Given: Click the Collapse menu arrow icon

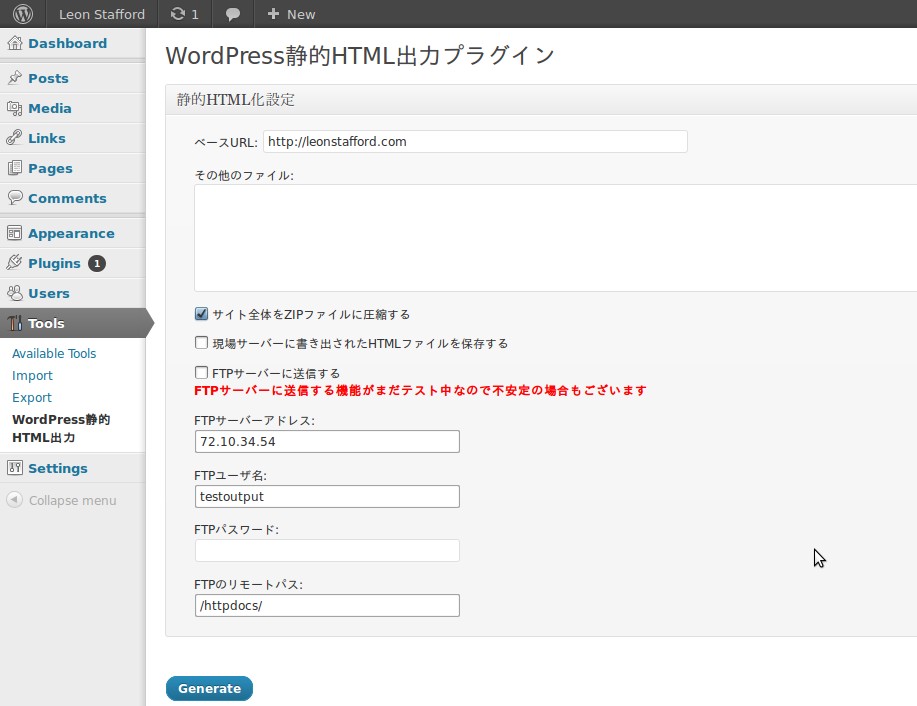Looking at the screenshot, I should tap(15, 500).
